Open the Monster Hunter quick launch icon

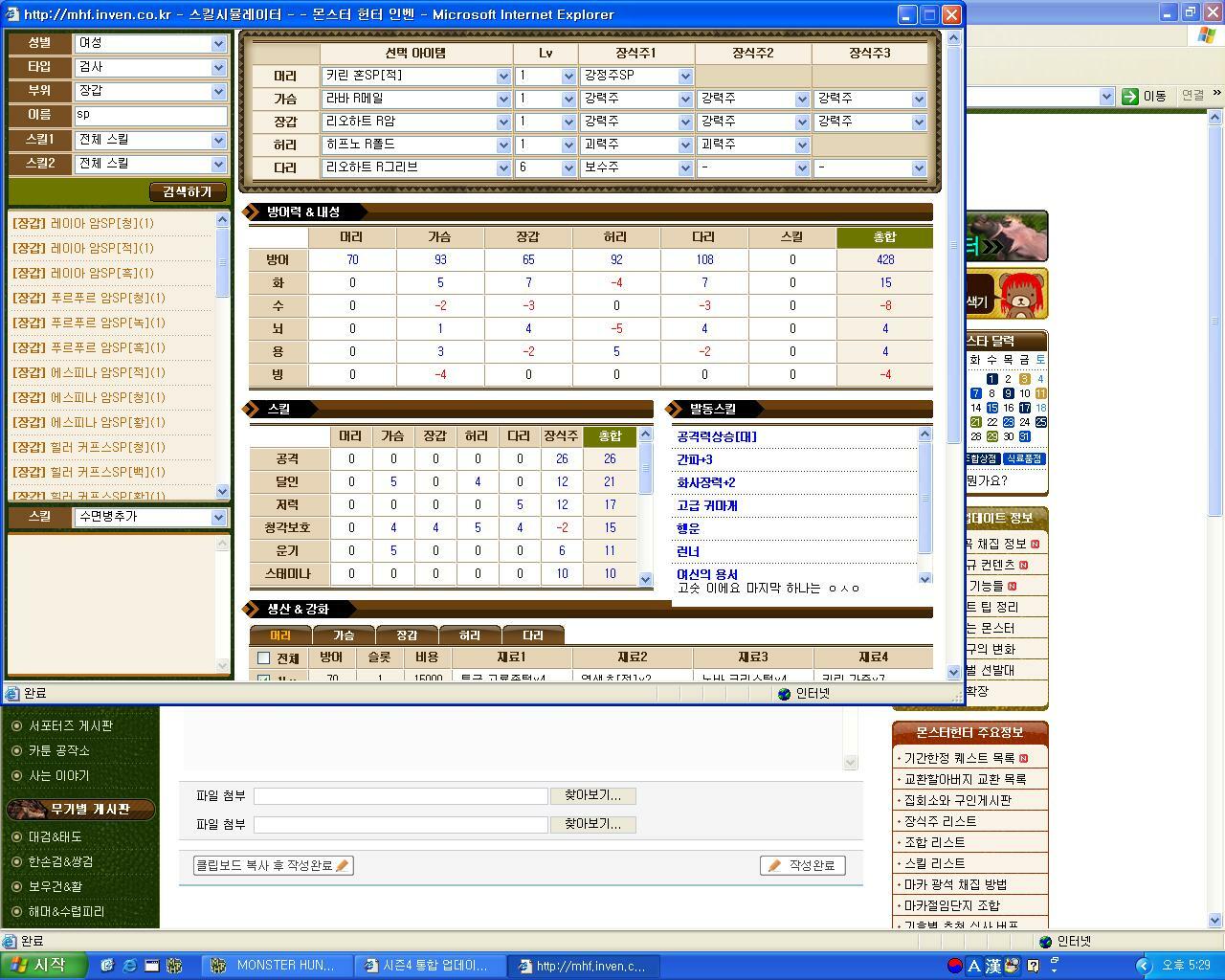point(174,965)
